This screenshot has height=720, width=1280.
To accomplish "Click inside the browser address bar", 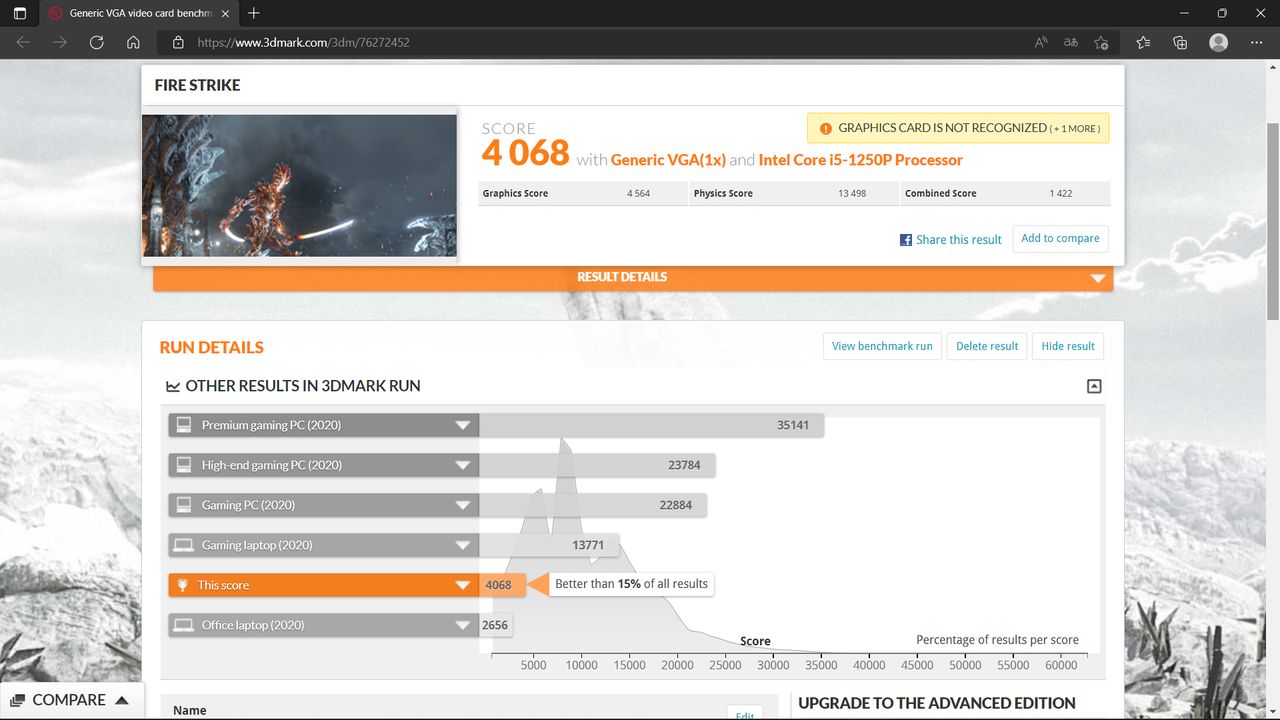I will (400, 42).
